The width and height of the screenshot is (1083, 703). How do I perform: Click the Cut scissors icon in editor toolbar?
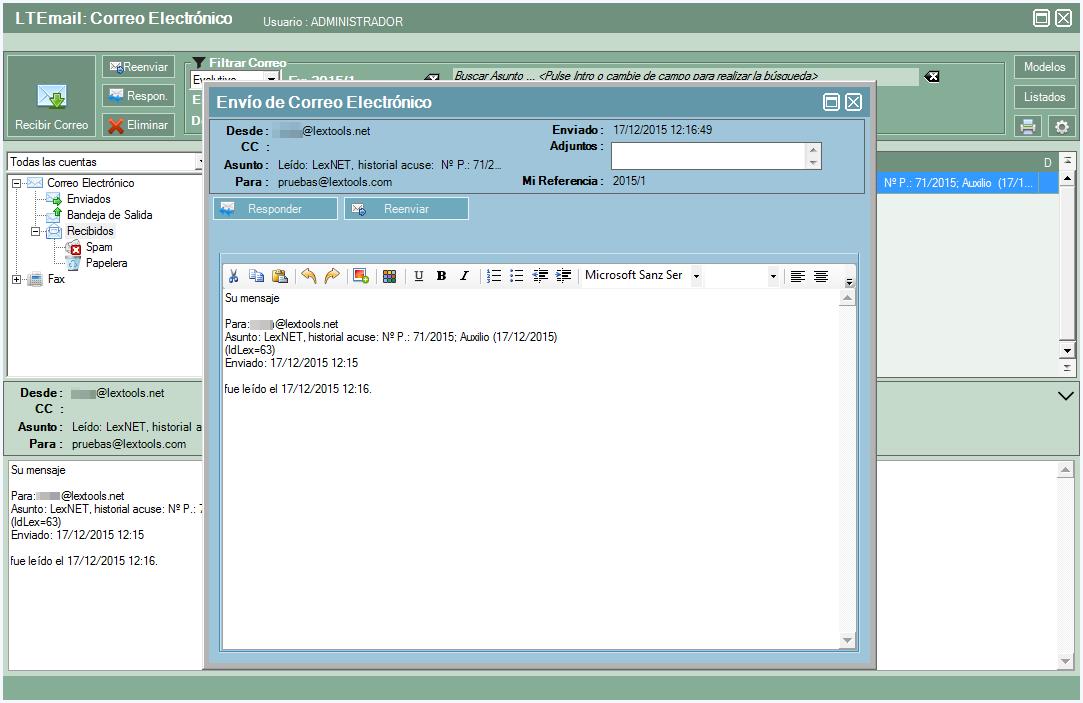click(x=234, y=277)
